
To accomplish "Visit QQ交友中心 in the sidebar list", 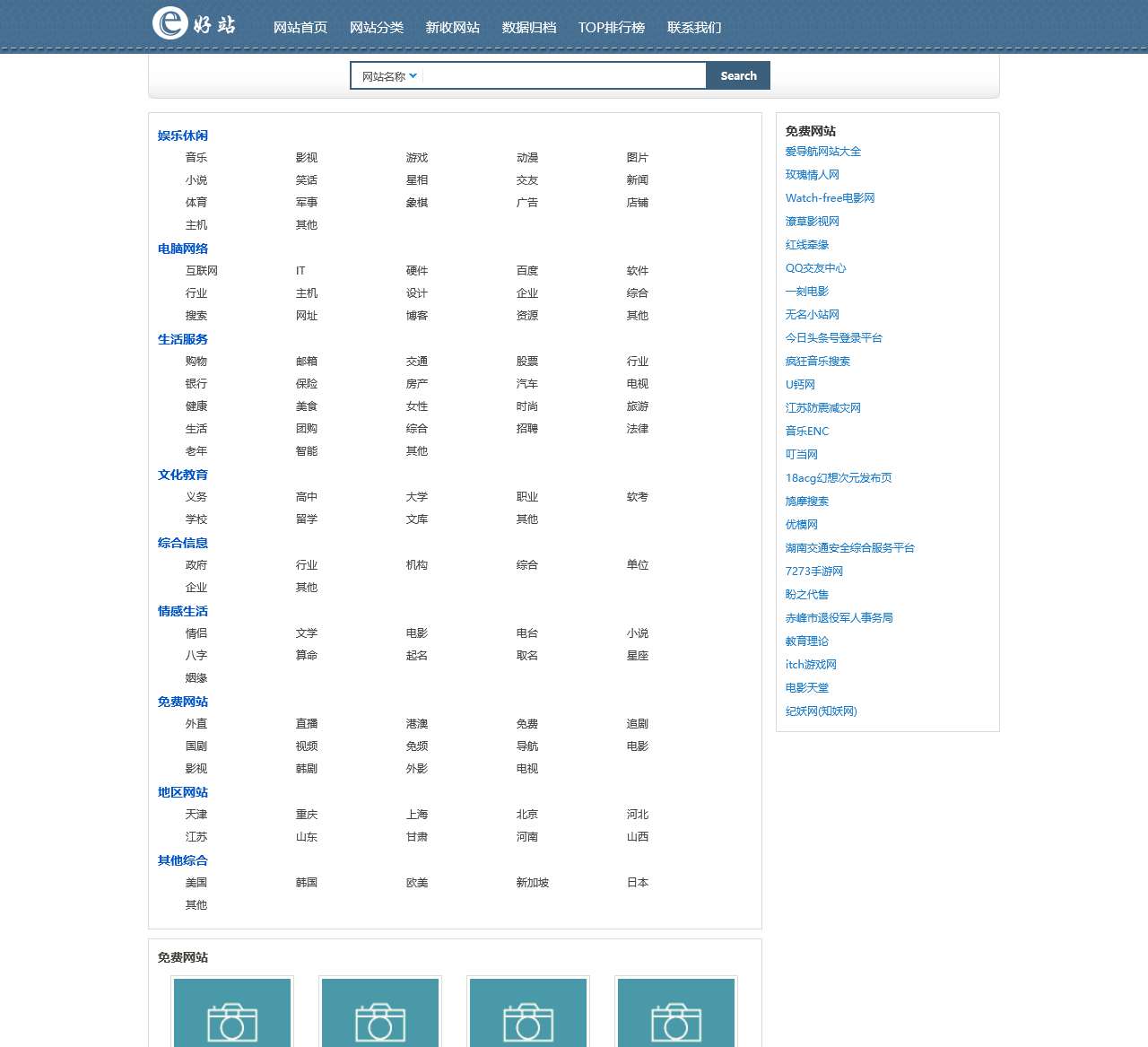I will pyautogui.click(x=815, y=268).
